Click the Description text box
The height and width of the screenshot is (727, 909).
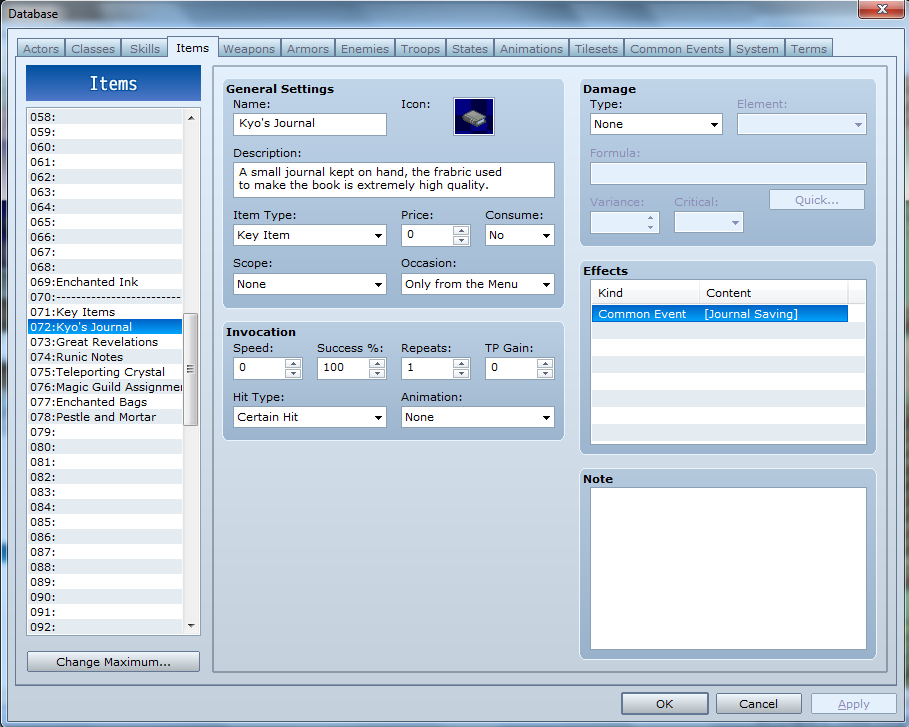(x=394, y=180)
